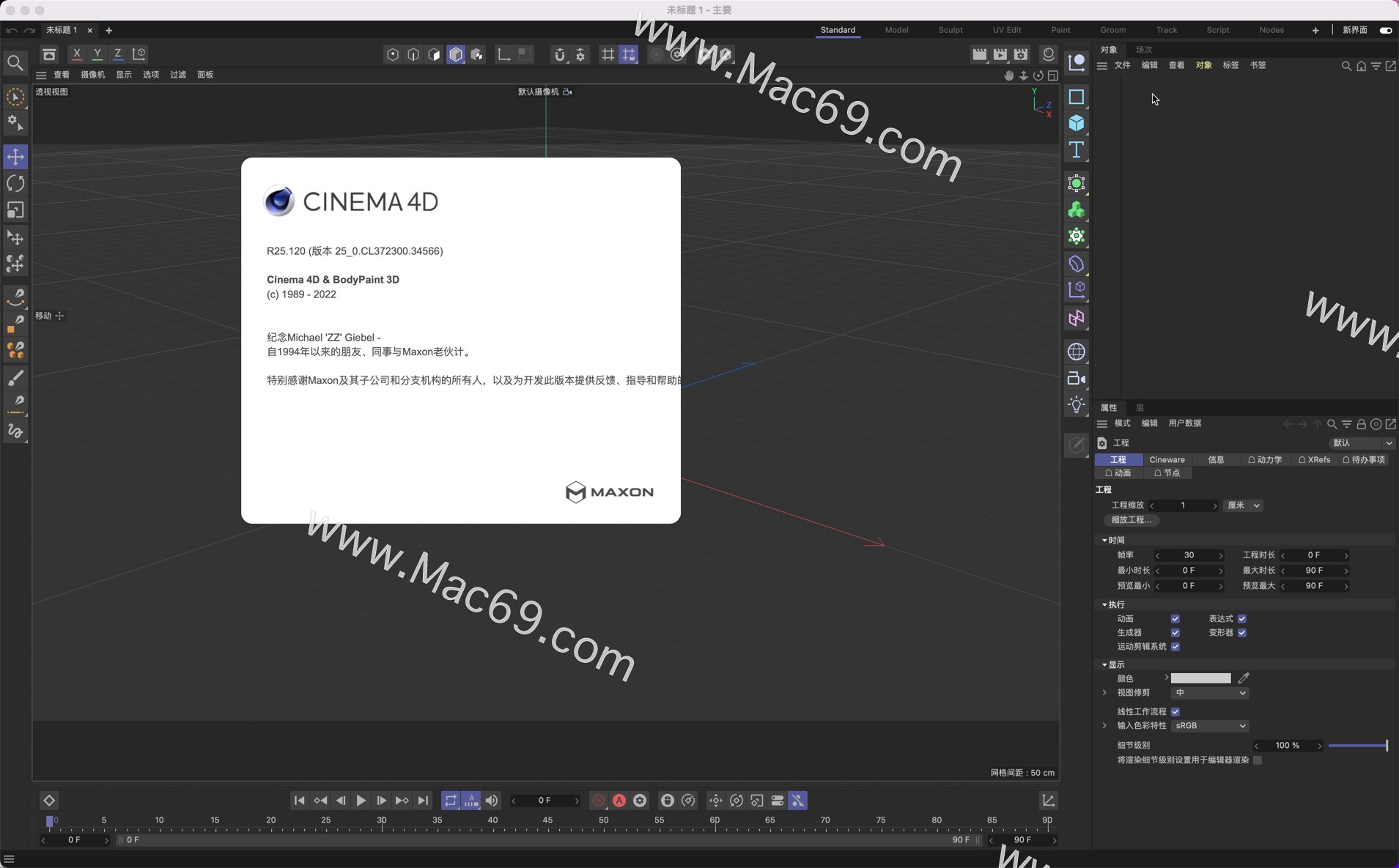Open the timeline graph icon at right

(1049, 801)
